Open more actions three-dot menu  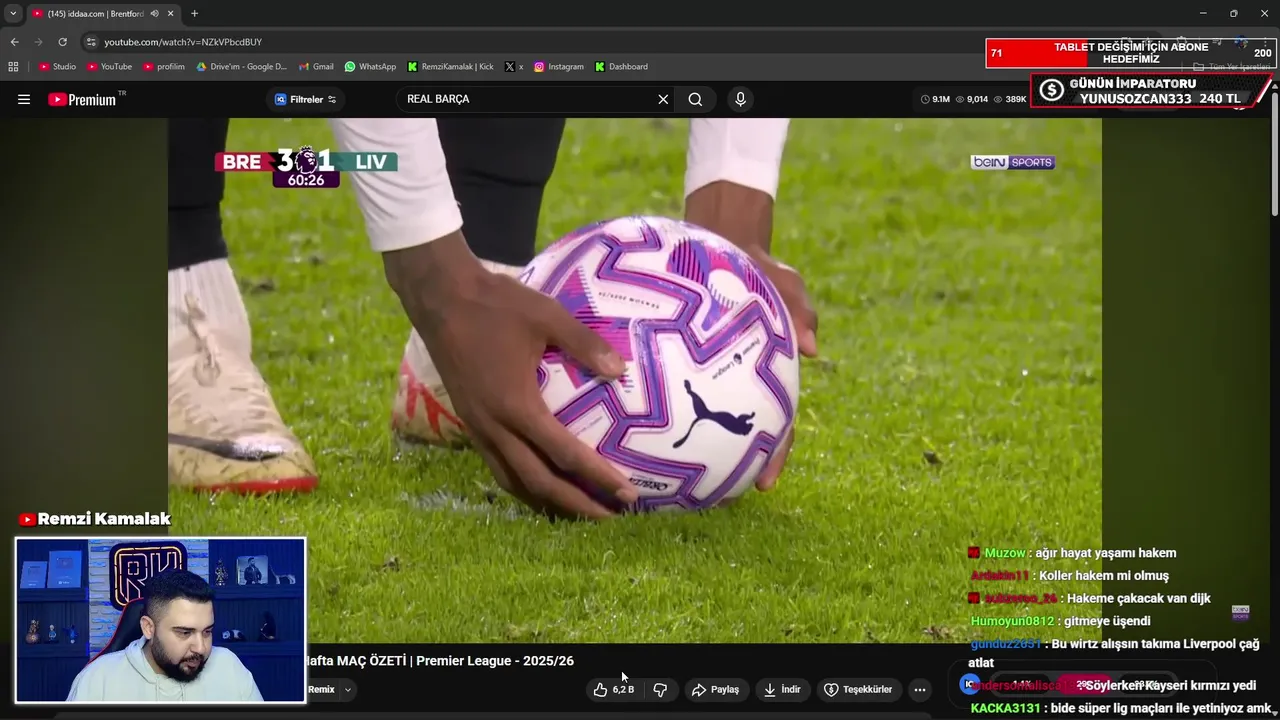click(920, 689)
